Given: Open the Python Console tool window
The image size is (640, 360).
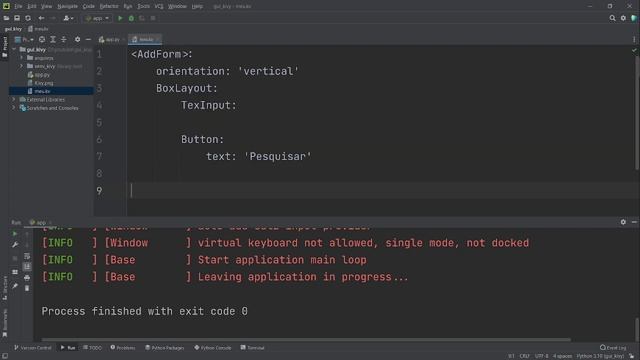Looking at the screenshot, I should 213,348.
